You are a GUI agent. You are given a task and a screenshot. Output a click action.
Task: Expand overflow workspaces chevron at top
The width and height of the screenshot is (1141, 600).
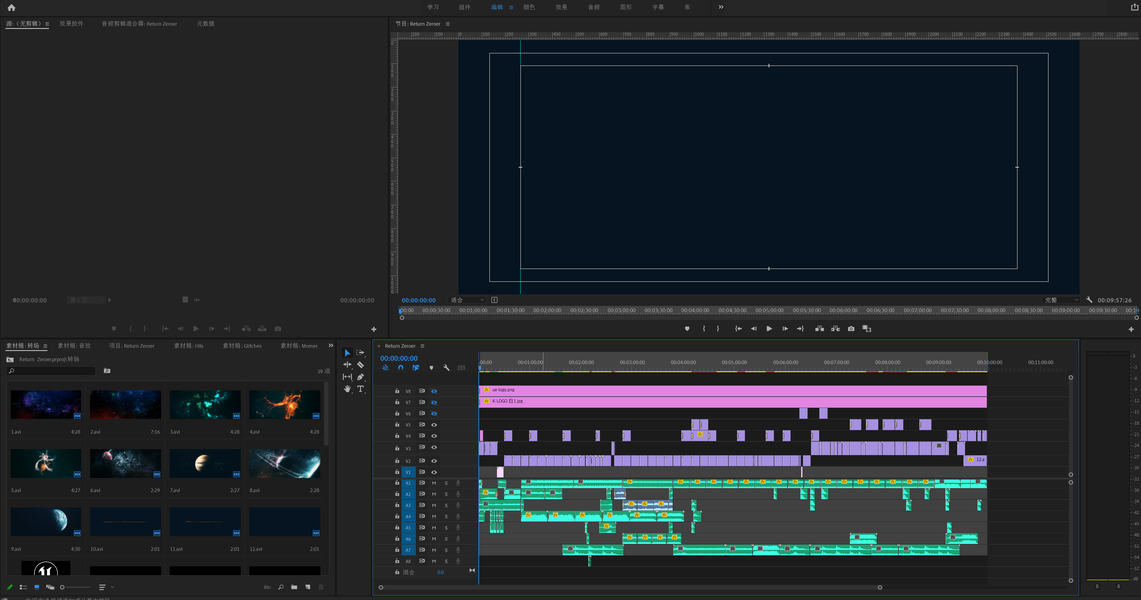[x=721, y=7]
